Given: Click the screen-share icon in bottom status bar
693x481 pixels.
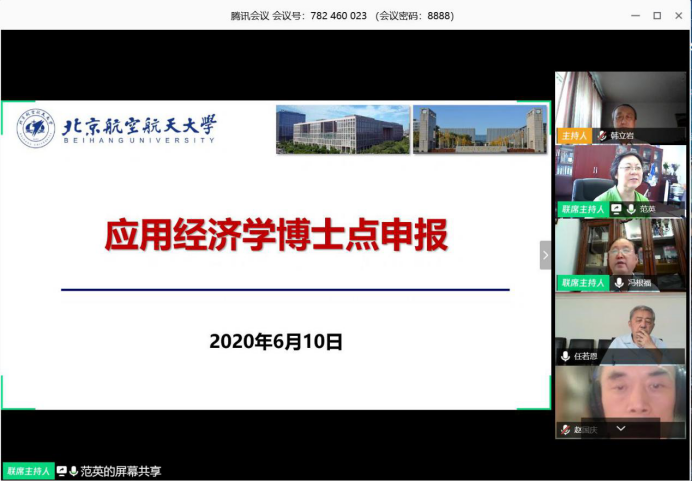Looking at the screenshot, I should click(x=62, y=471).
